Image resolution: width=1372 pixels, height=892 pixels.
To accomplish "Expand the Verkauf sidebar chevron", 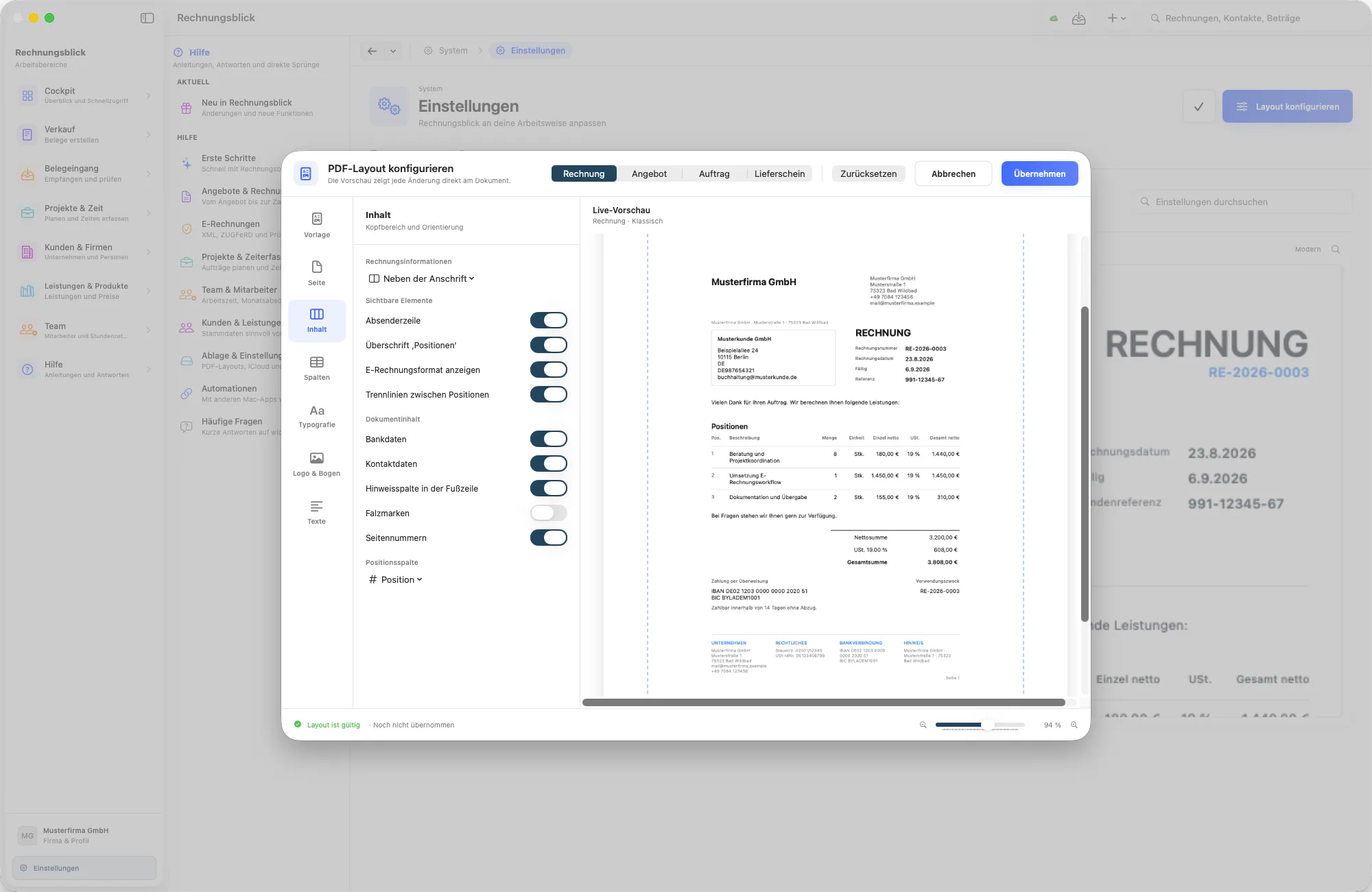I will click(x=148, y=134).
